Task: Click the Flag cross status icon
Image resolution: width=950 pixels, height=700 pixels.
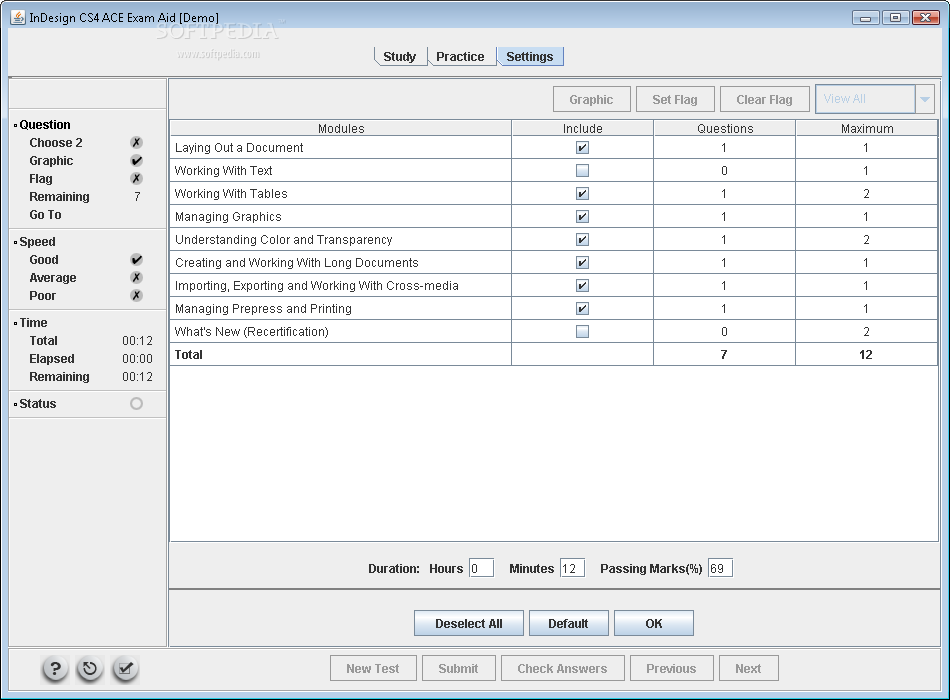Action: point(136,179)
